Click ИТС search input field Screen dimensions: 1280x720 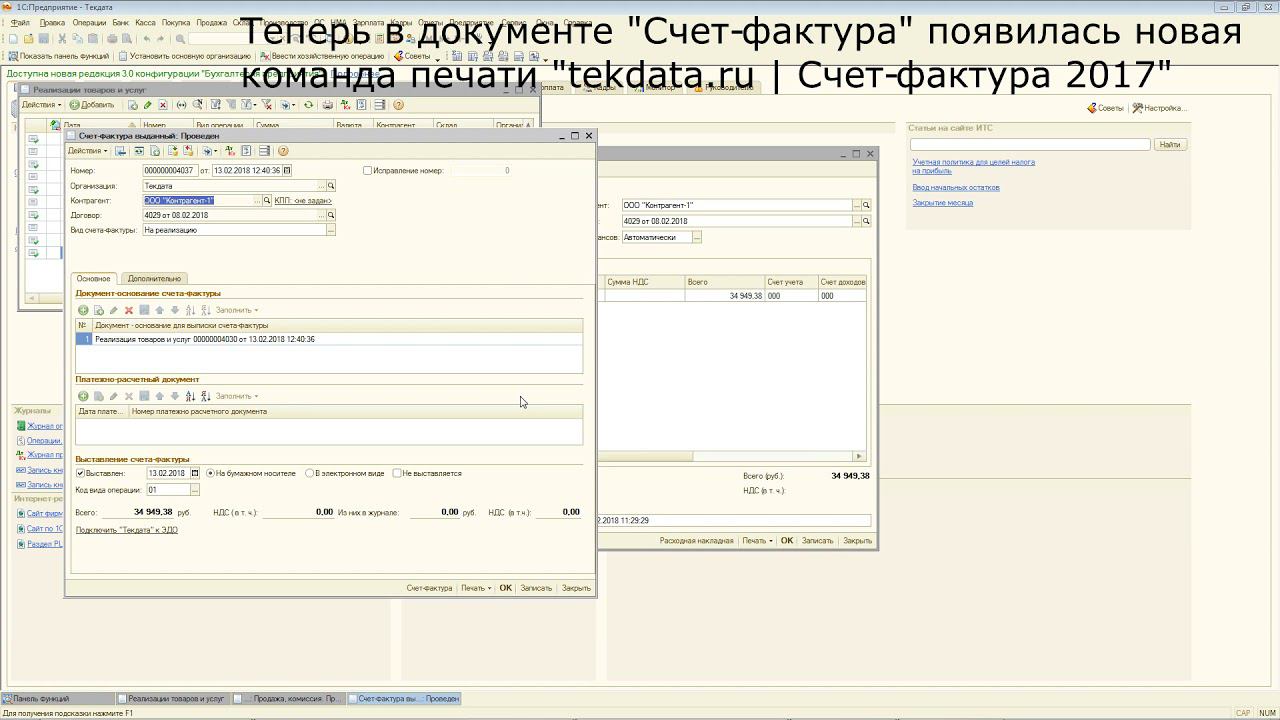click(x=1030, y=145)
